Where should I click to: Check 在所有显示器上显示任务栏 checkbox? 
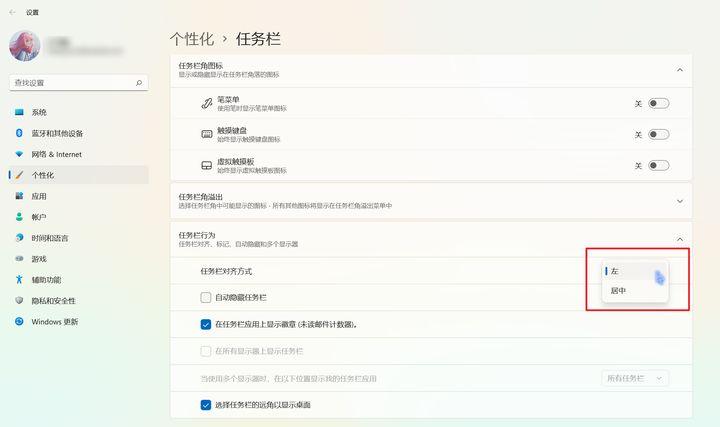click(x=206, y=351)
